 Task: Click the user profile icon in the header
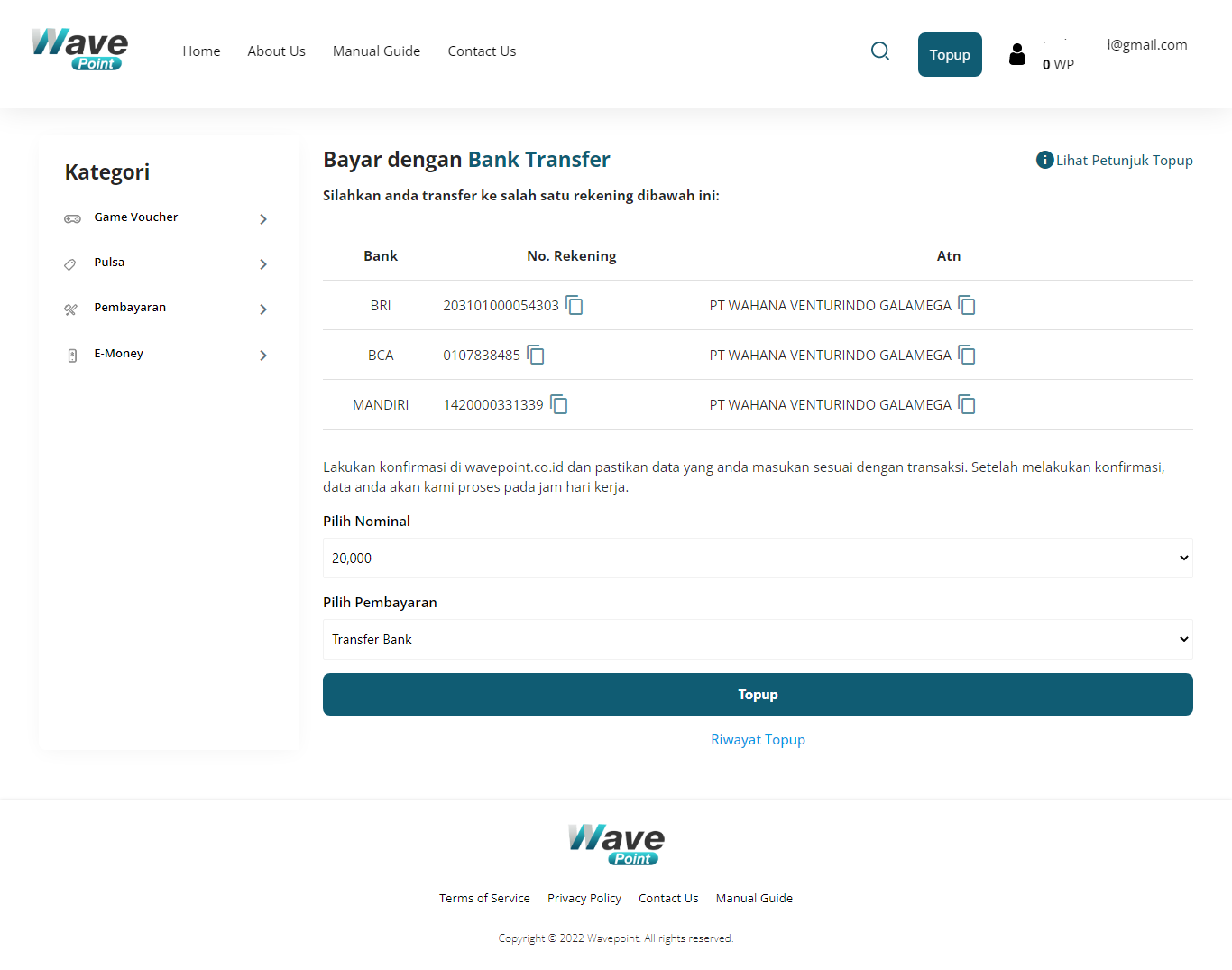(1017, 54)
